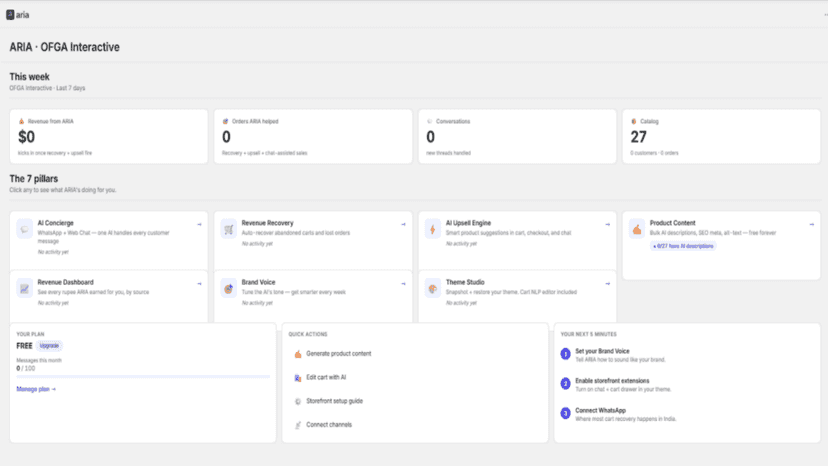Viewport: 828px width, 466px height.
Task: Click the Catalog stat icon
Action: click(x=634, y=122)
